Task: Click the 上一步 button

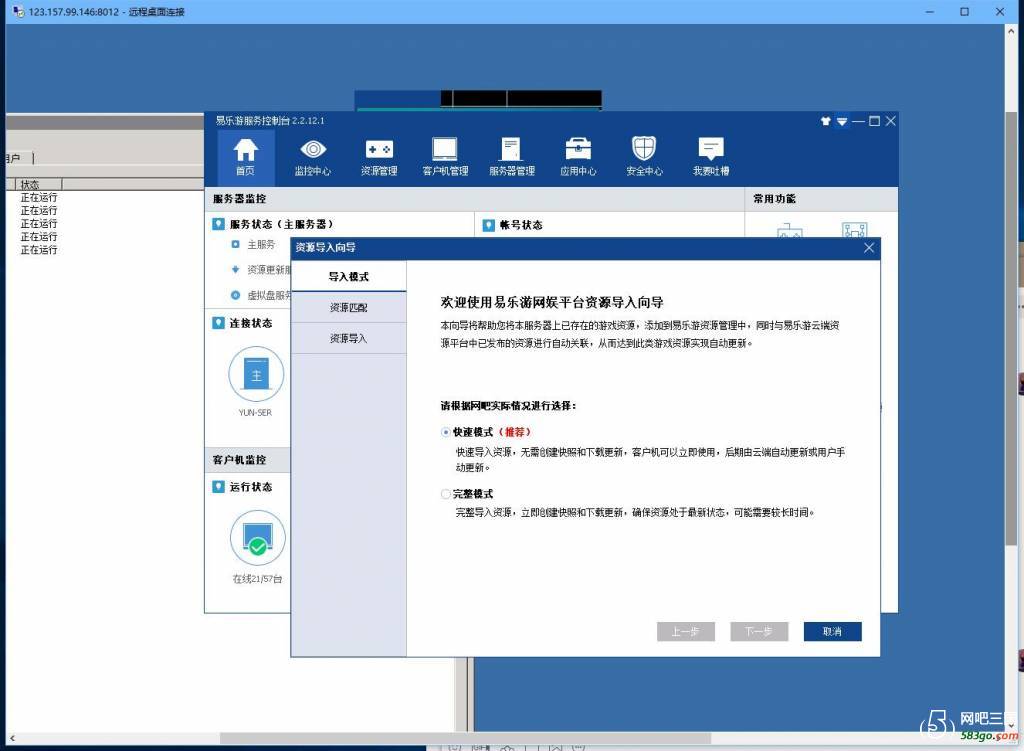Action: click(686, 631)
